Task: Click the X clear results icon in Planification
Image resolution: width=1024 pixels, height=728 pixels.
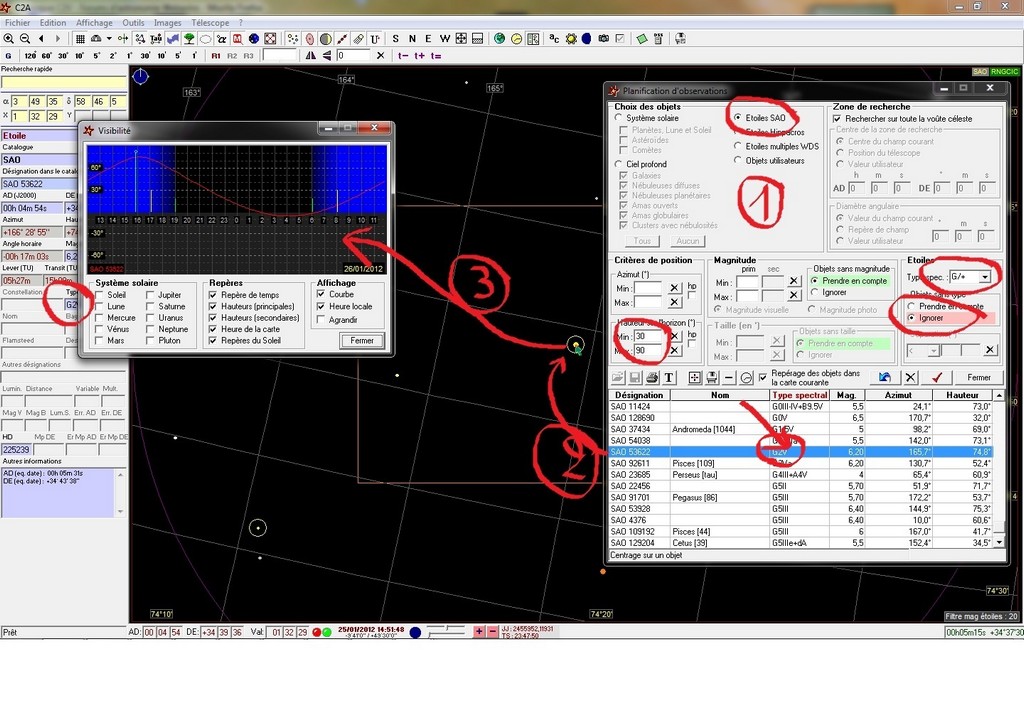Action: (x=910, y=377)
